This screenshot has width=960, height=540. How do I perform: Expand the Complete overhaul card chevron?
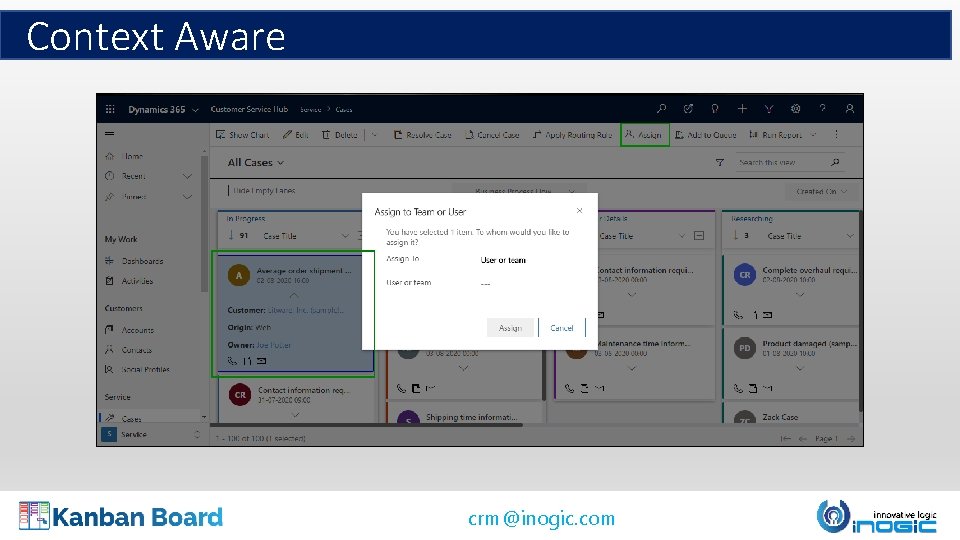click(x=800, y=294)
